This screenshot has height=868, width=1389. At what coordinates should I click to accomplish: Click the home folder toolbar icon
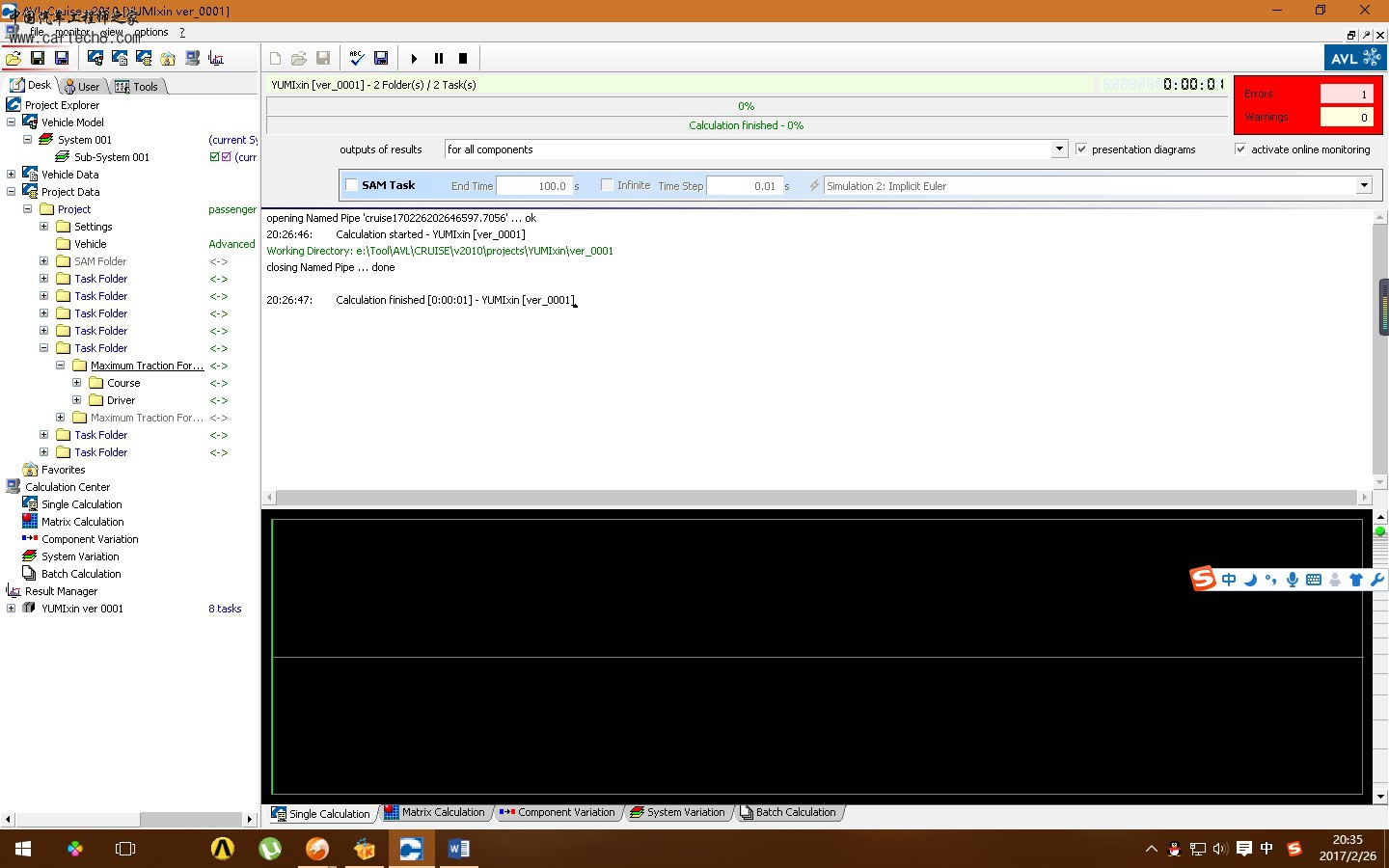168,58
